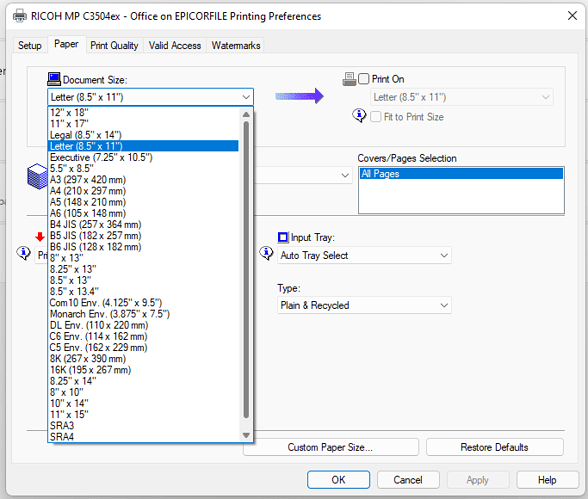Open the Watermarks tab
This screenshot has height=499, width=588.
[236, 45]
